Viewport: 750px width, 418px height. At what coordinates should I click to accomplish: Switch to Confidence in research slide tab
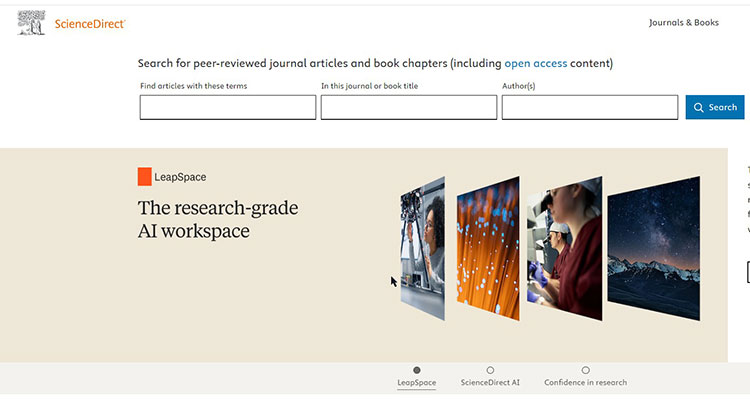(586, 383)
